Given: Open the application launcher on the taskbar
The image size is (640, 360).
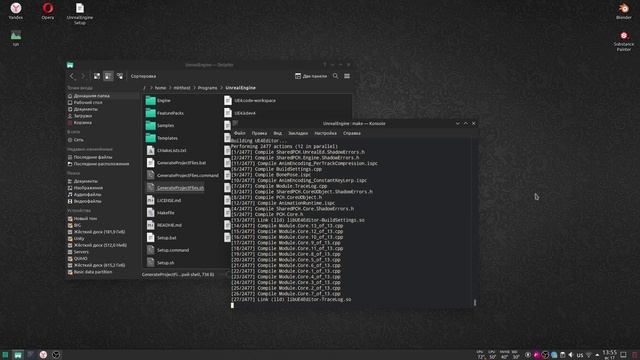Looking at the screenshot, I should [5, 355].
